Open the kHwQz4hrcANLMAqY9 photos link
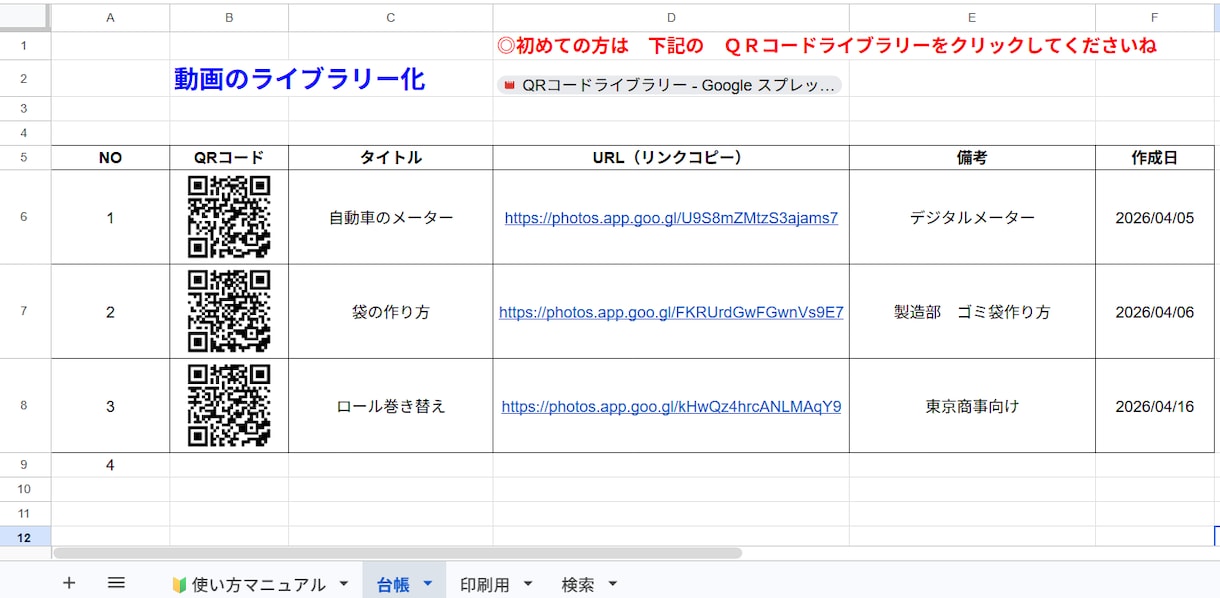This screenshot has height=598, width=1220. pos(671,407)
